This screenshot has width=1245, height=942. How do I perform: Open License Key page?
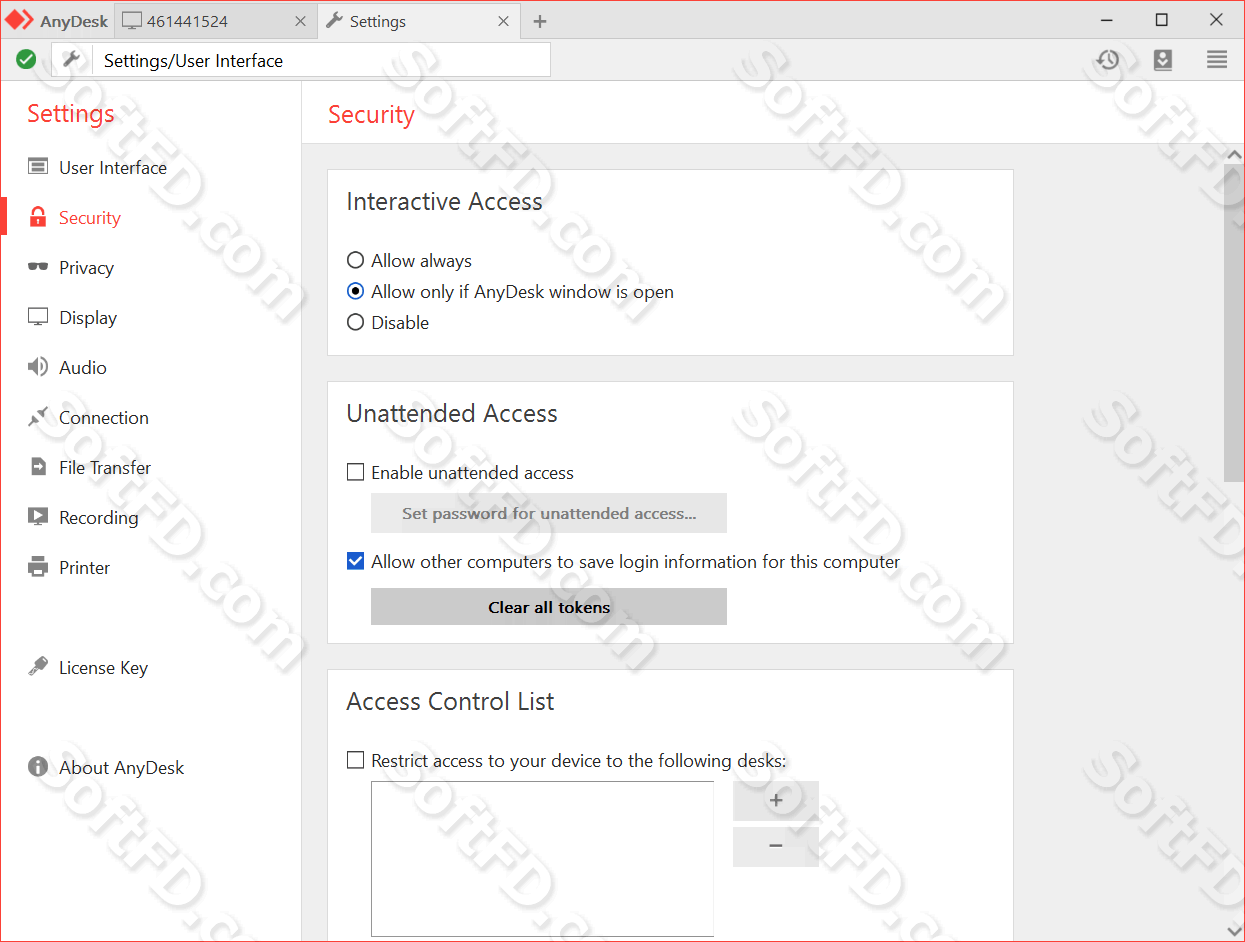tap(103, 667)
